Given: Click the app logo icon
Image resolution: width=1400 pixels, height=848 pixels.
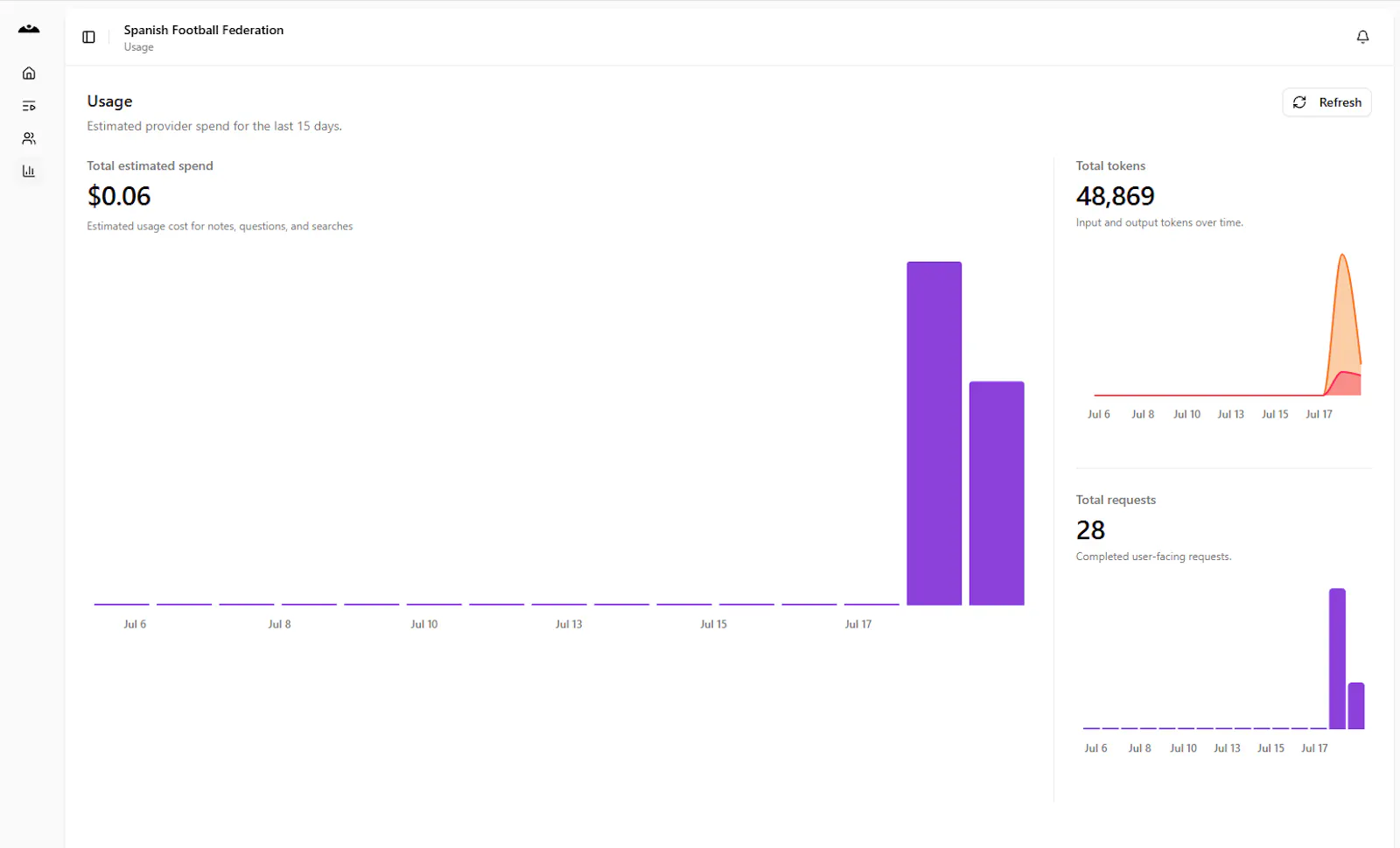Looking at the screenshot, I should point(29,29).
